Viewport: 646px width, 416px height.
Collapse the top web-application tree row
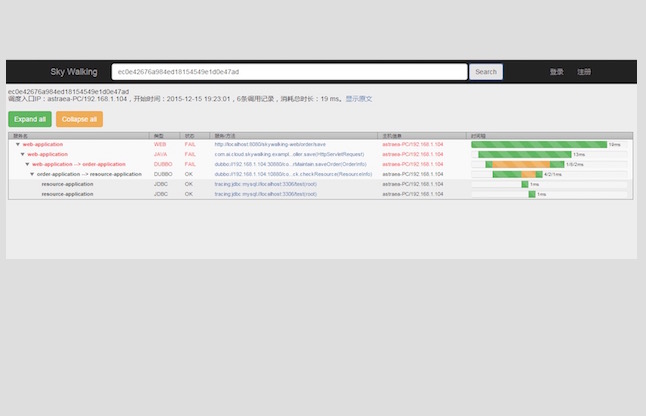pyautogui.click(x=18, y=145)
